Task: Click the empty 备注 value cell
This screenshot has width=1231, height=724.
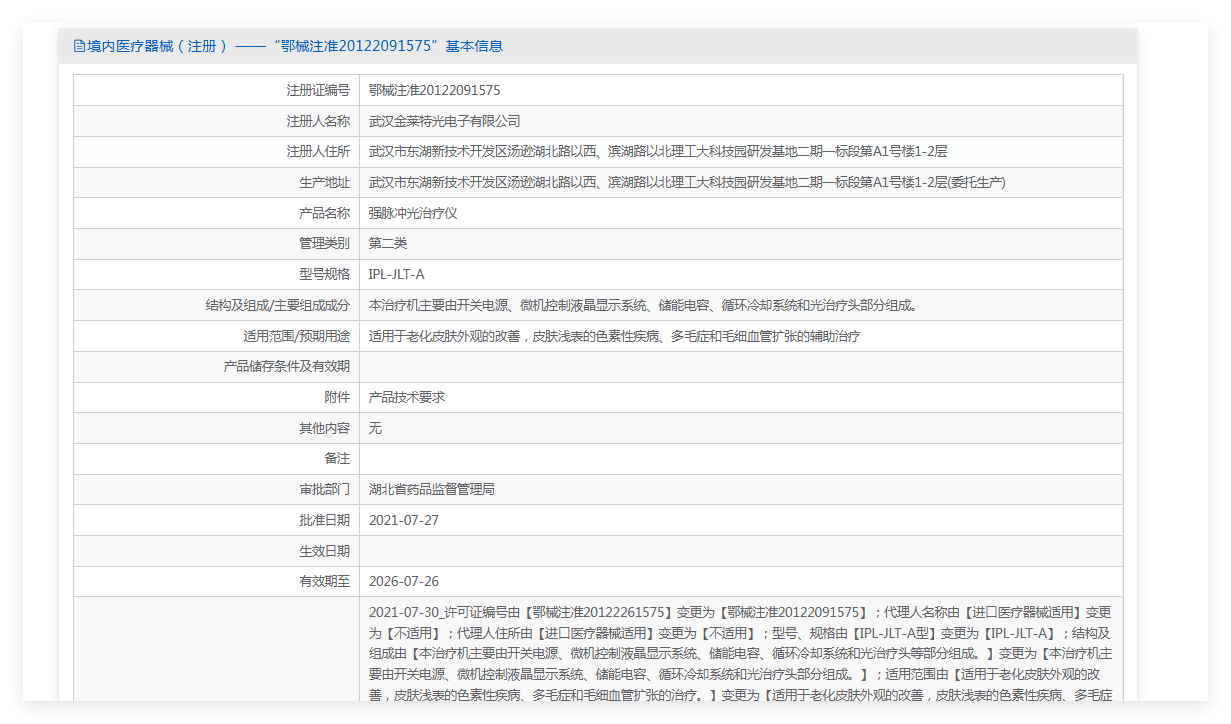Action: 740,459
